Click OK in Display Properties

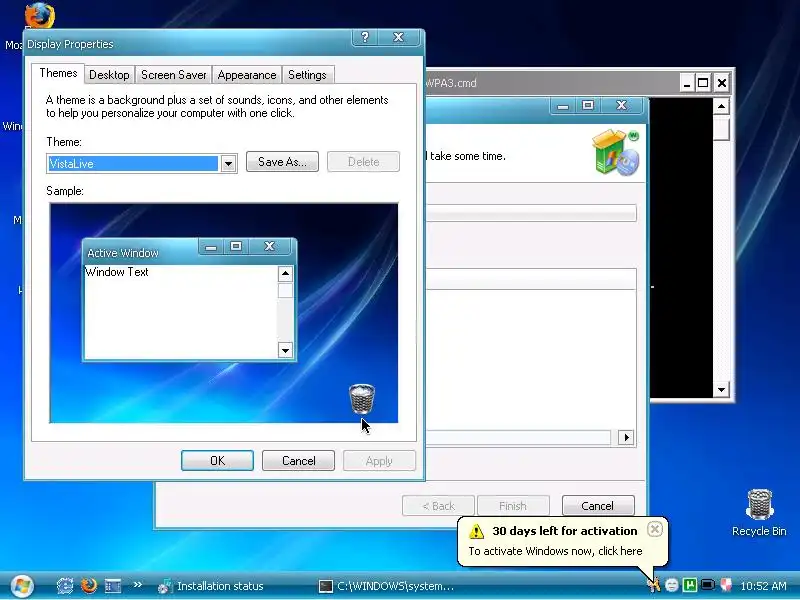217,461
